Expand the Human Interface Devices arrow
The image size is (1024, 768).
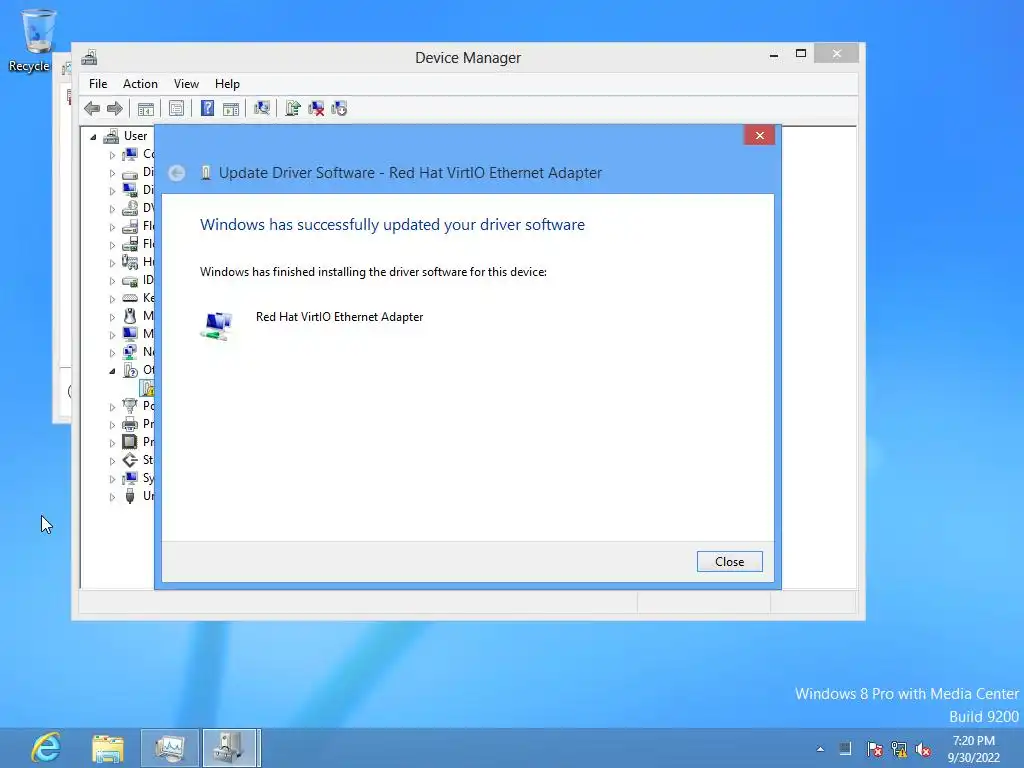point(112,263)
